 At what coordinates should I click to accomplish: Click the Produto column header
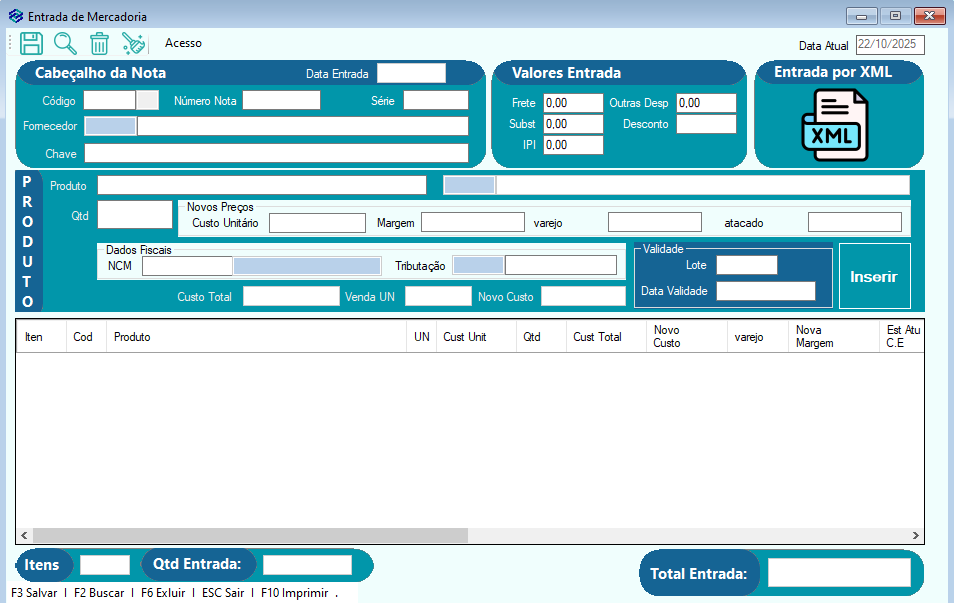132,337
